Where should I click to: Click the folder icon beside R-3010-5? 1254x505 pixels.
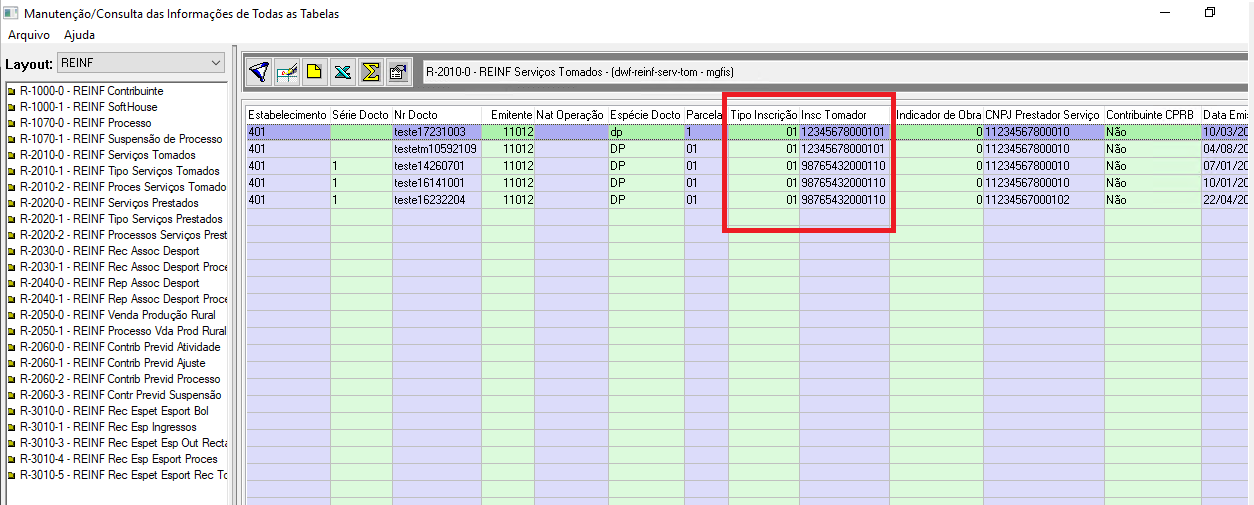11,475
